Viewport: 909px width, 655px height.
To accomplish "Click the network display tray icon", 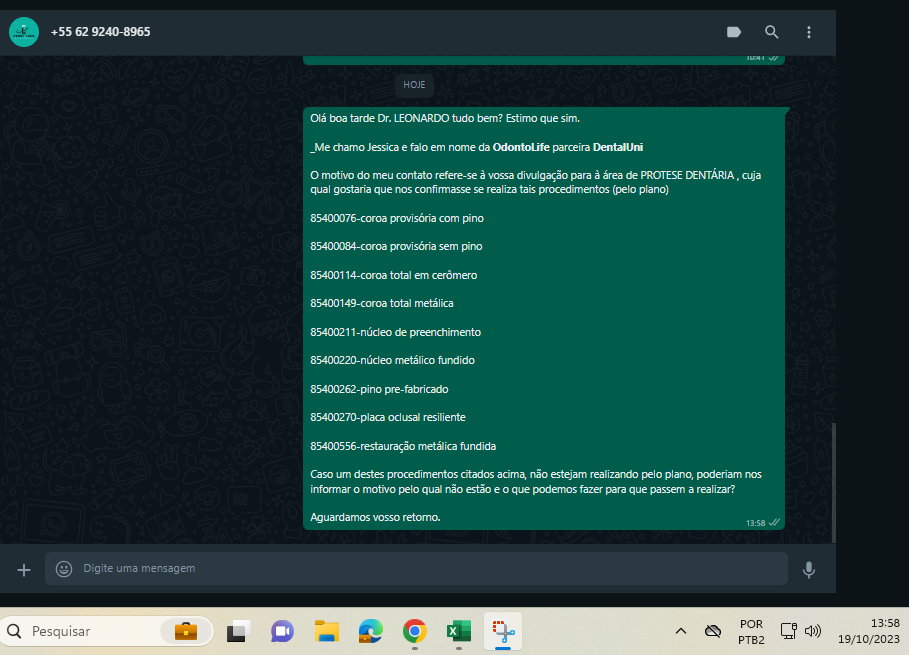I will click(788, 631).
